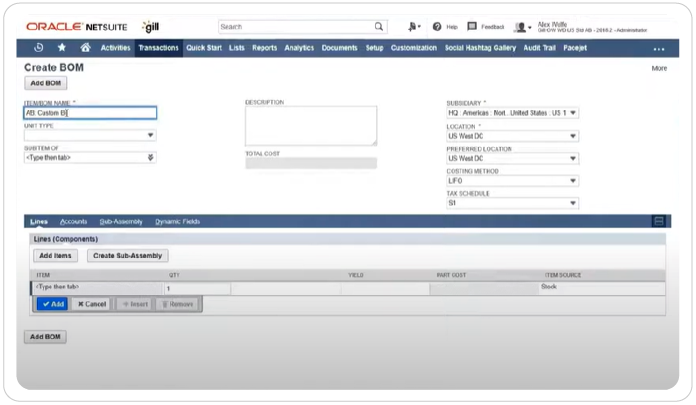This screenshot has height=405, width=696.
Task: Click the Item/BOM Name input field
Action: coord(90,113)
